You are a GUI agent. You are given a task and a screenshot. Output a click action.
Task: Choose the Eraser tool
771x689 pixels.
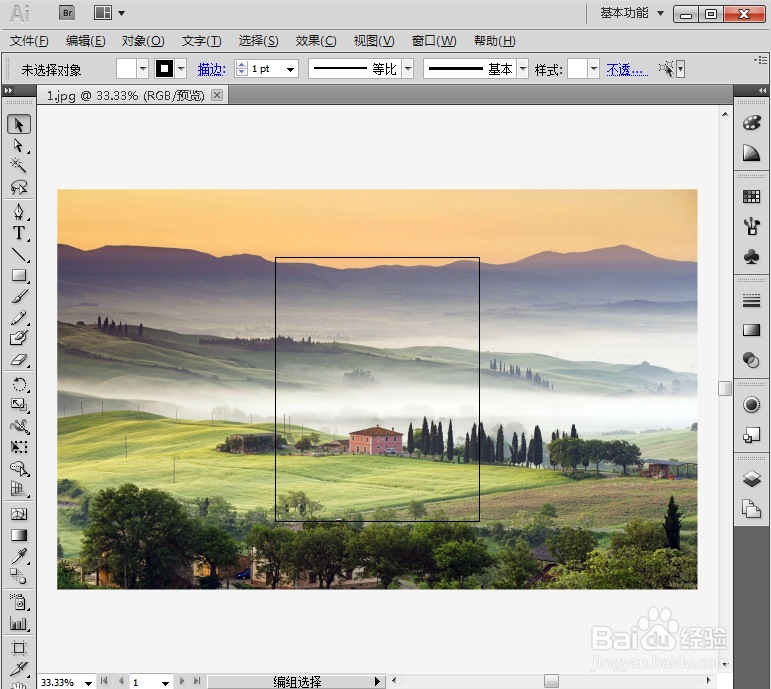tap(19, 359)
